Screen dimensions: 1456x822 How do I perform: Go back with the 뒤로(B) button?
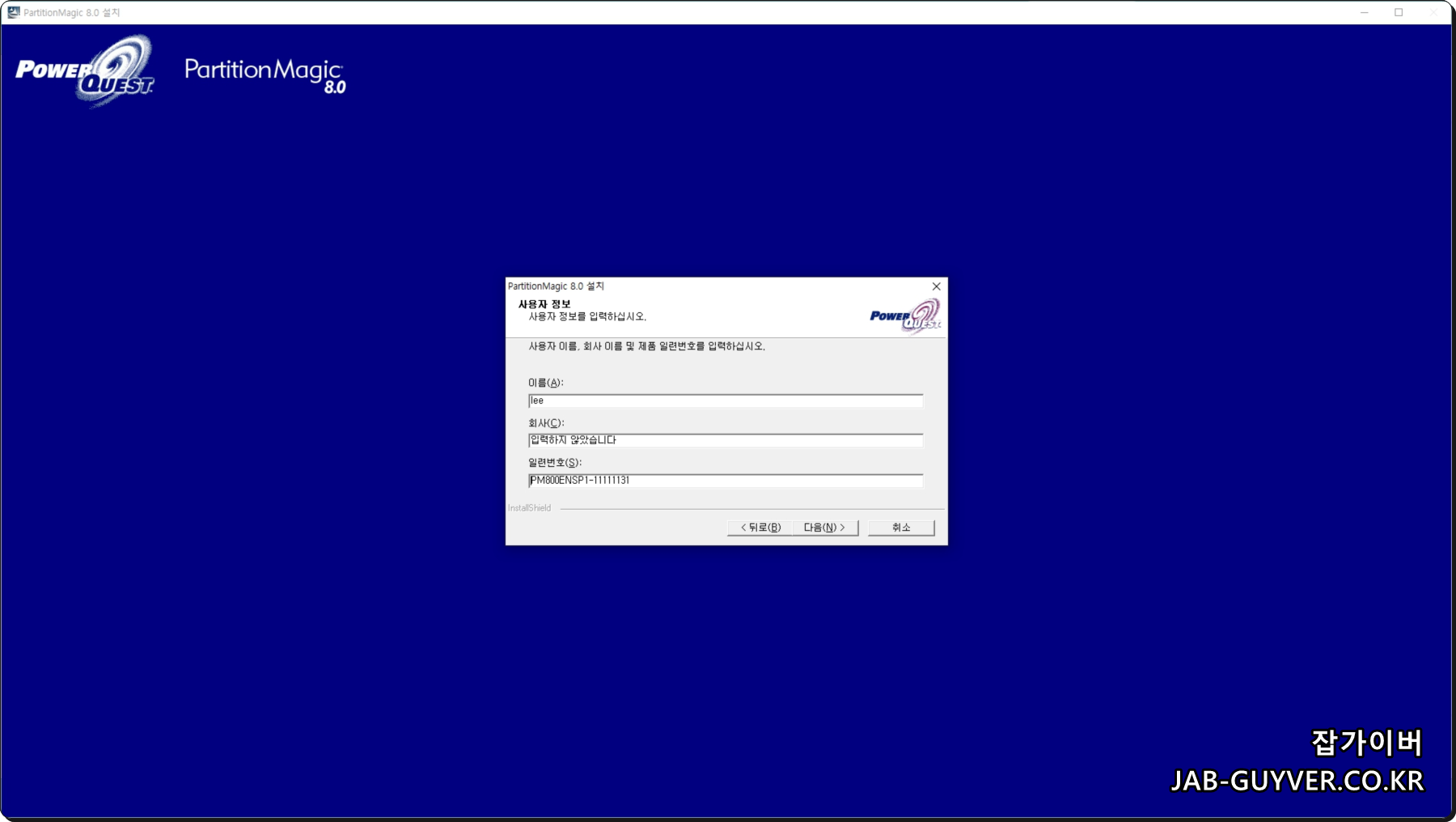(760, 528)
